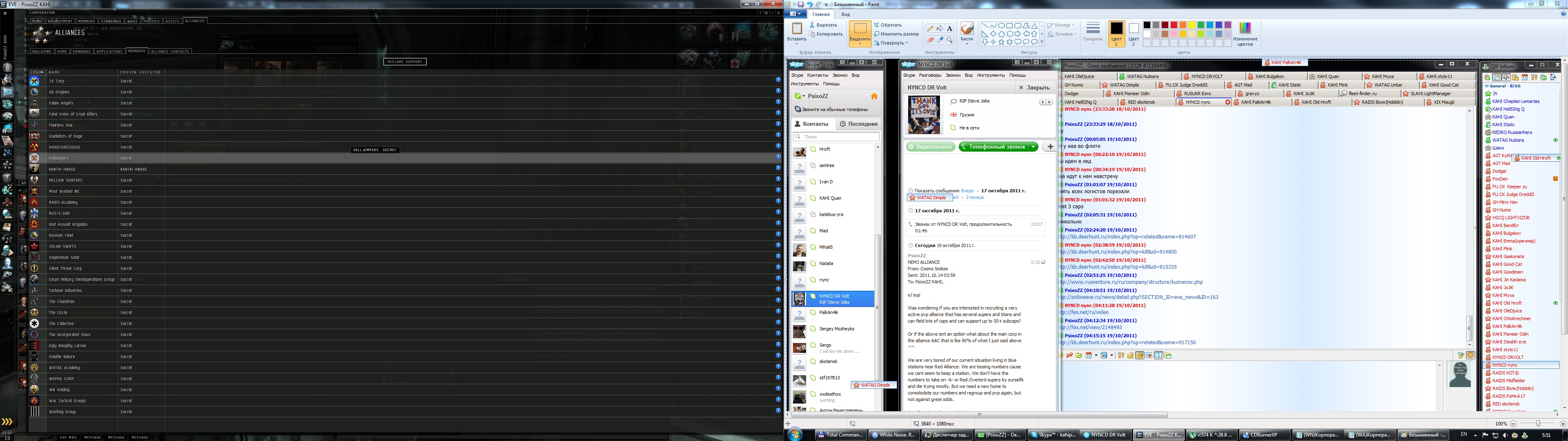Click the Declare Support button

tap(405, 62)
